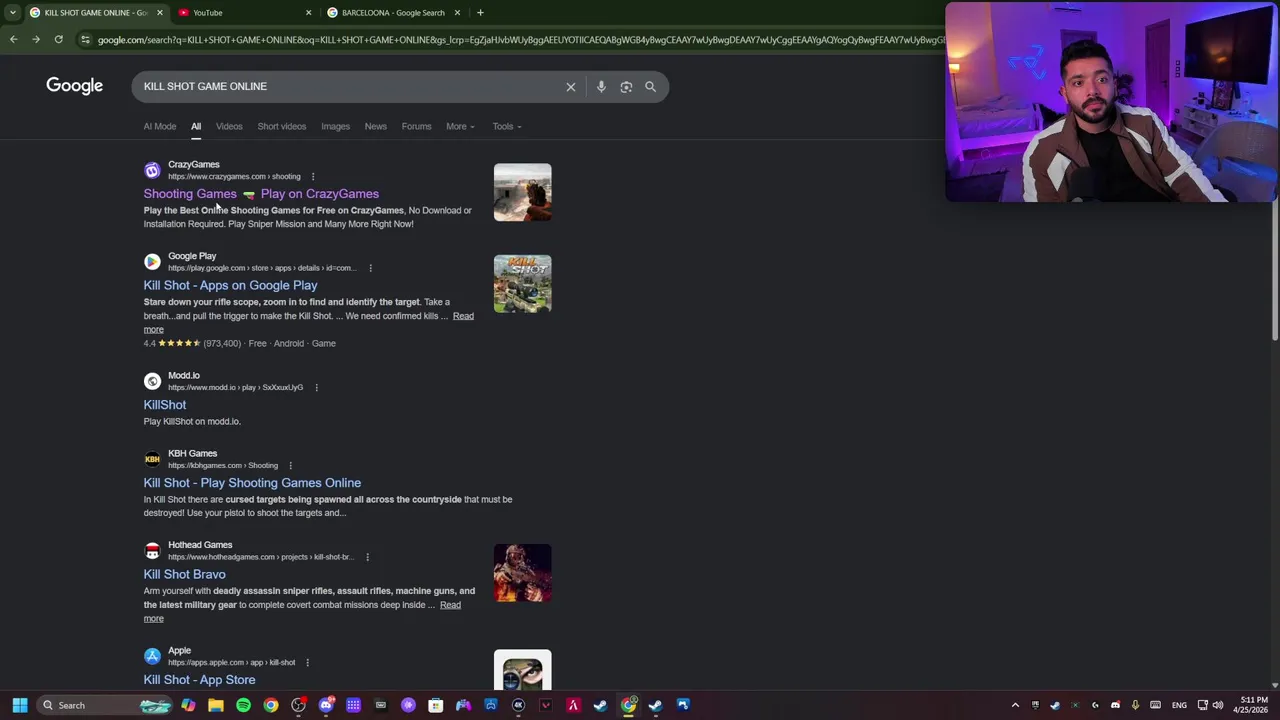Click the ENG language indicator
This screenshot has height=720, width=1280.
1179,706
